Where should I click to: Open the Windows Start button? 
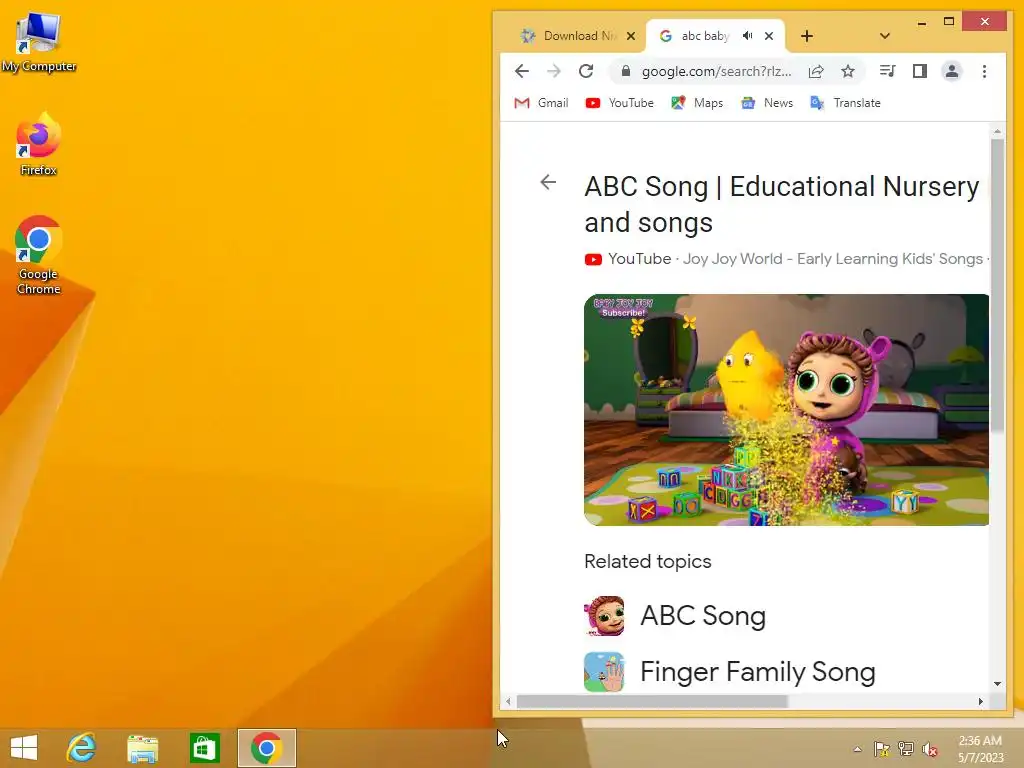coord(24,748)
